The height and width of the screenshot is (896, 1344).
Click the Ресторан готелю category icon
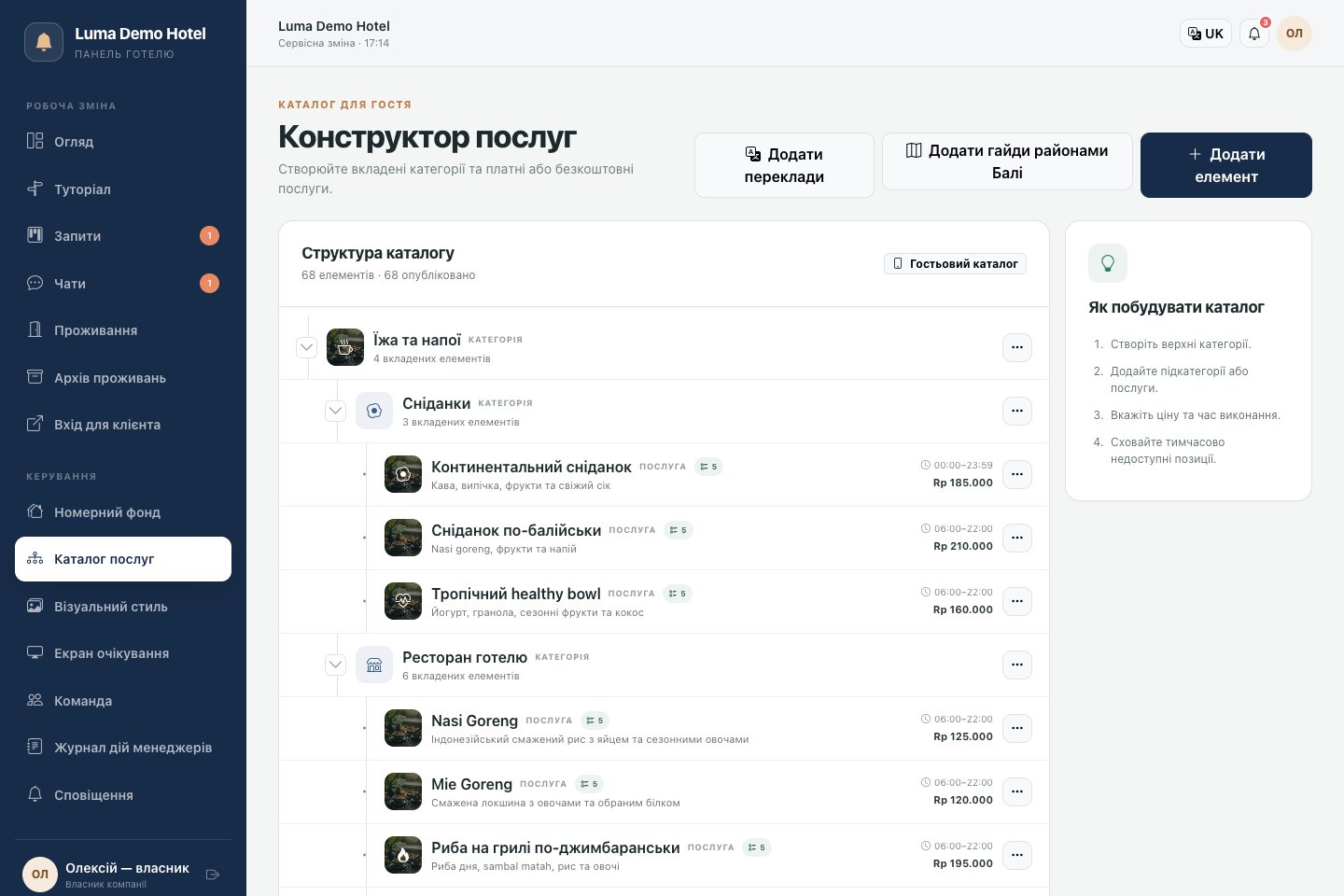coord(374,665)
